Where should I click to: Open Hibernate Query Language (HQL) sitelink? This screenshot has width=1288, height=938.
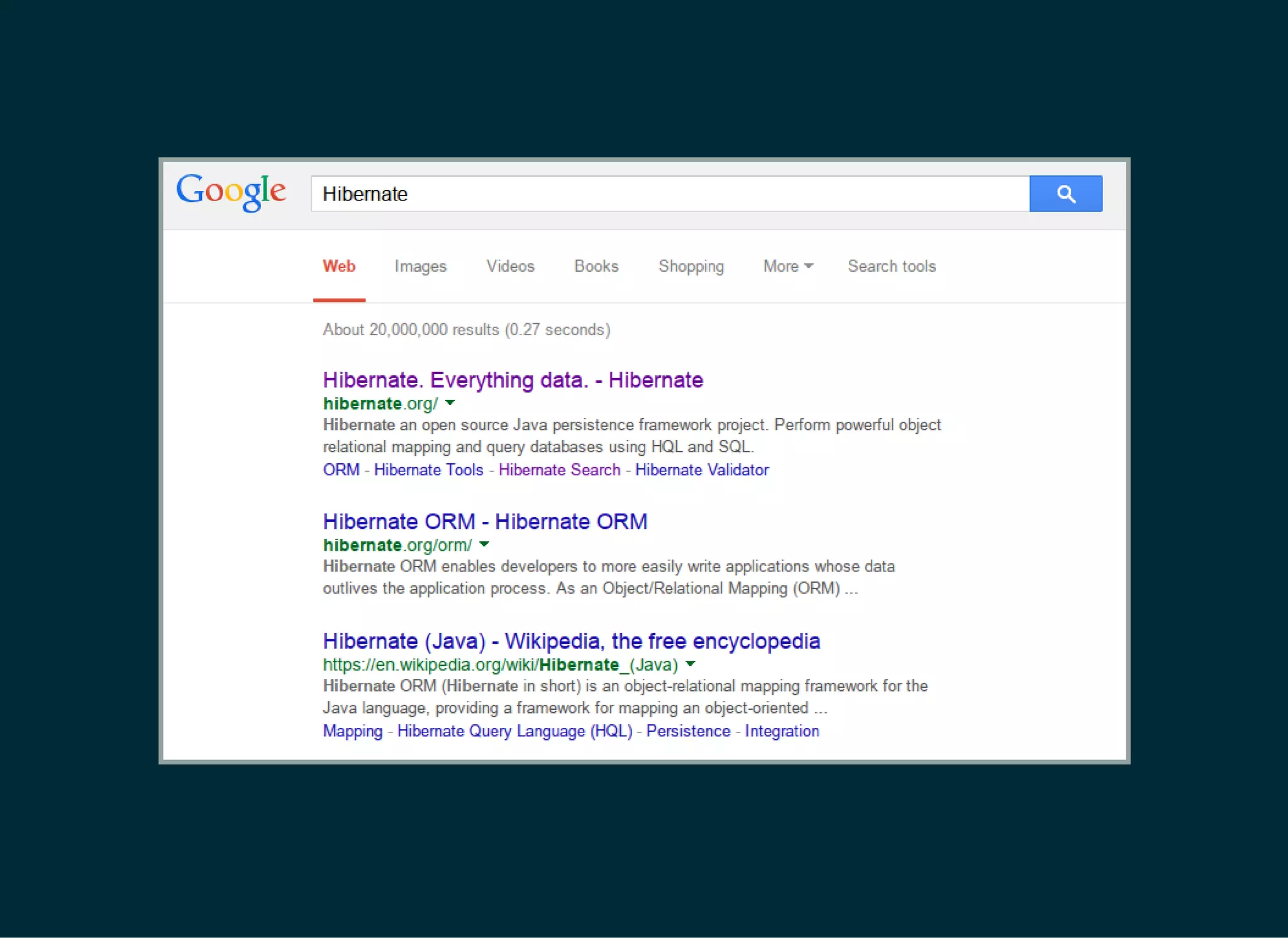[514, 731]
